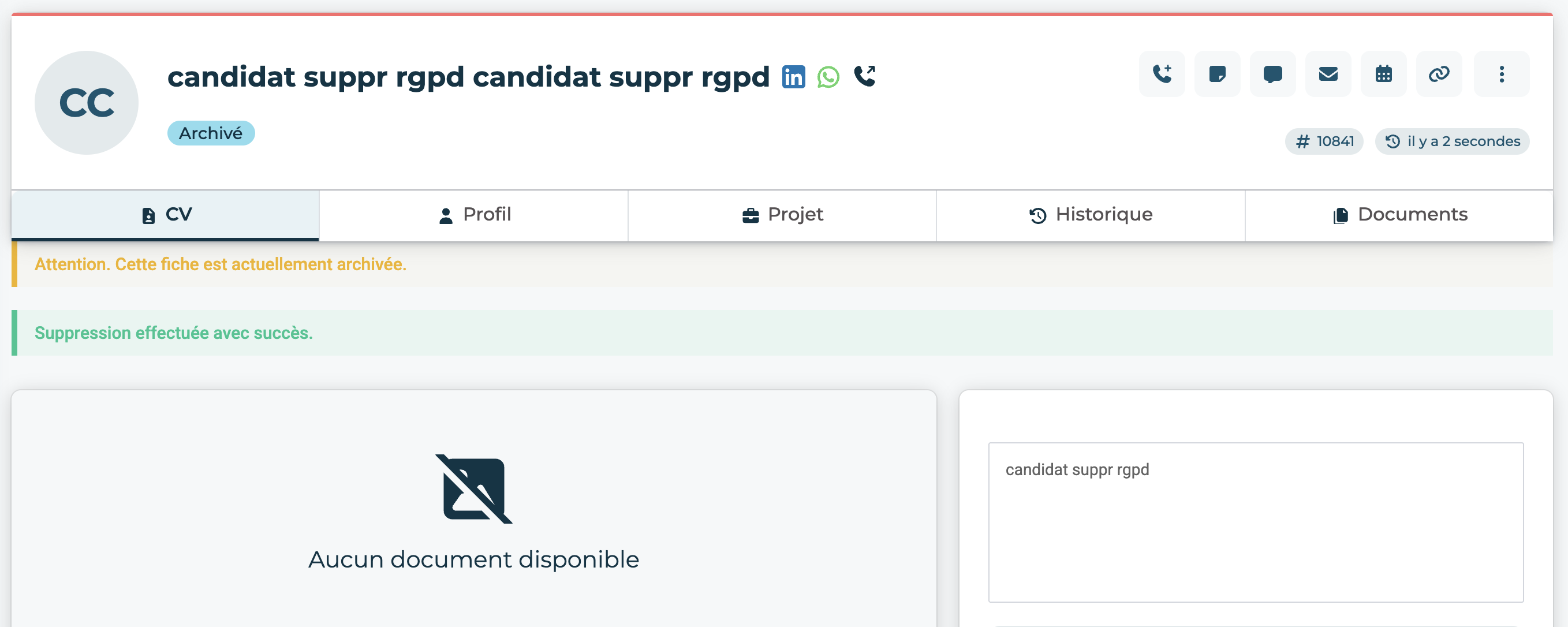Send an email via envelope icon
Viewport: 1568px width, 627px height.
point(1328,74)
